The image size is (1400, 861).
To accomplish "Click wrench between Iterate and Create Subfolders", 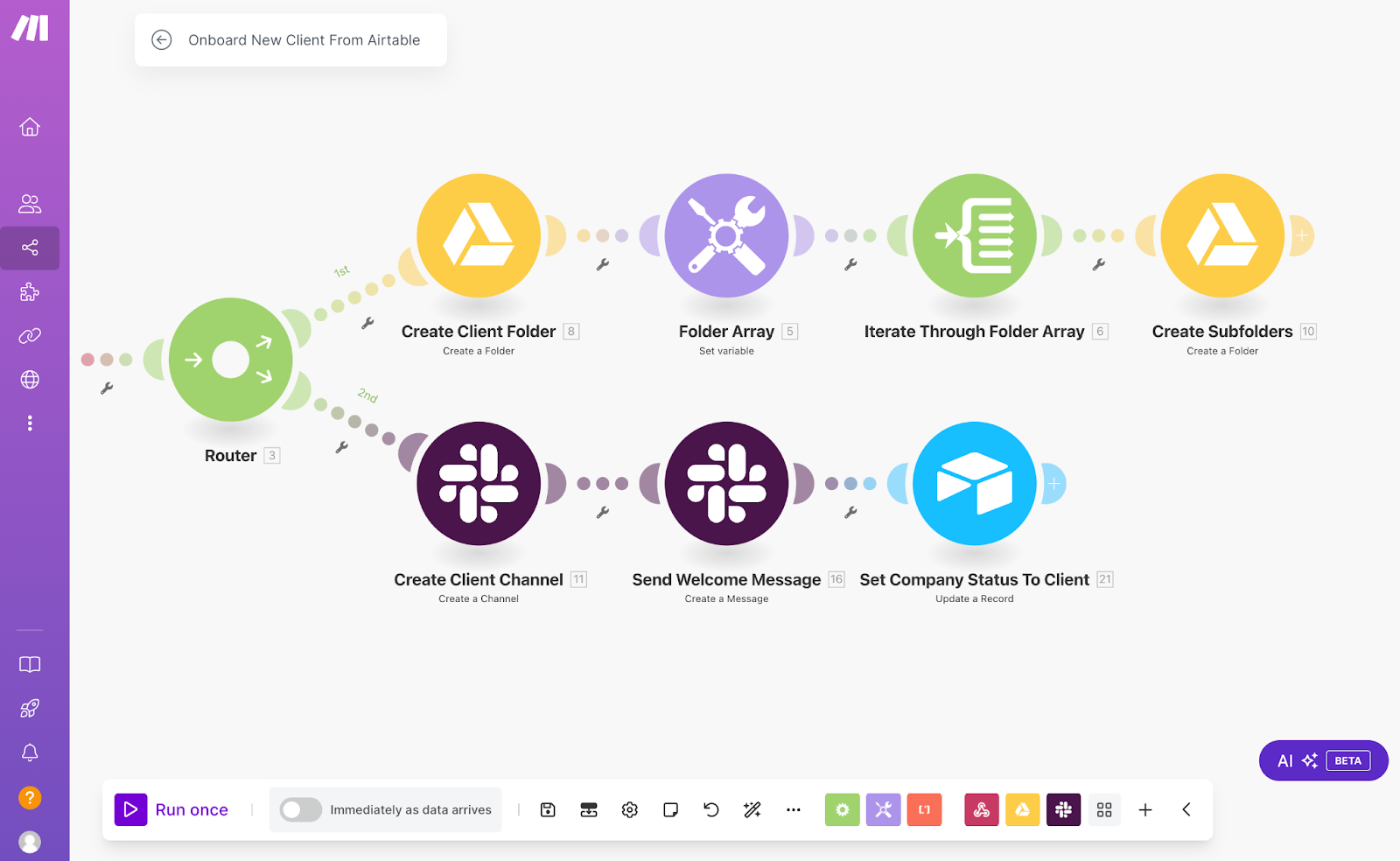I will coord(1099,264).
